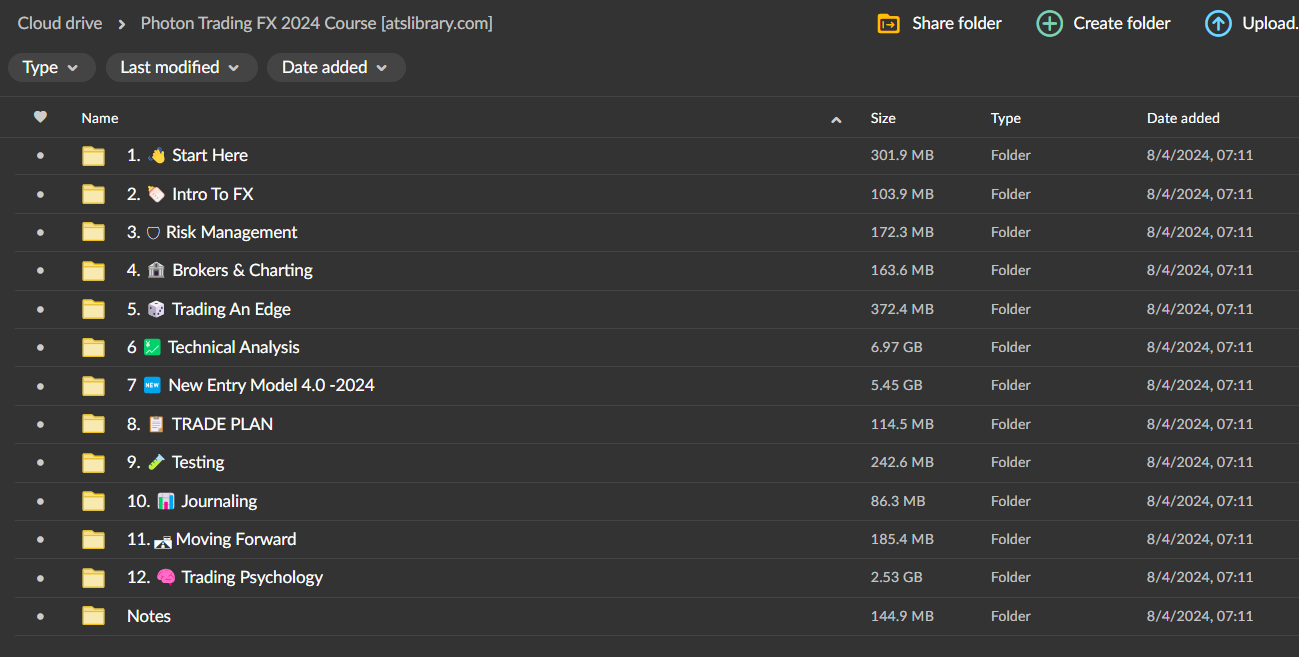The height and width of the screenshot is (657, 1299).
Task: Click the folder icon next to '12. Trading Psychology'
Action: click(93, 577)
